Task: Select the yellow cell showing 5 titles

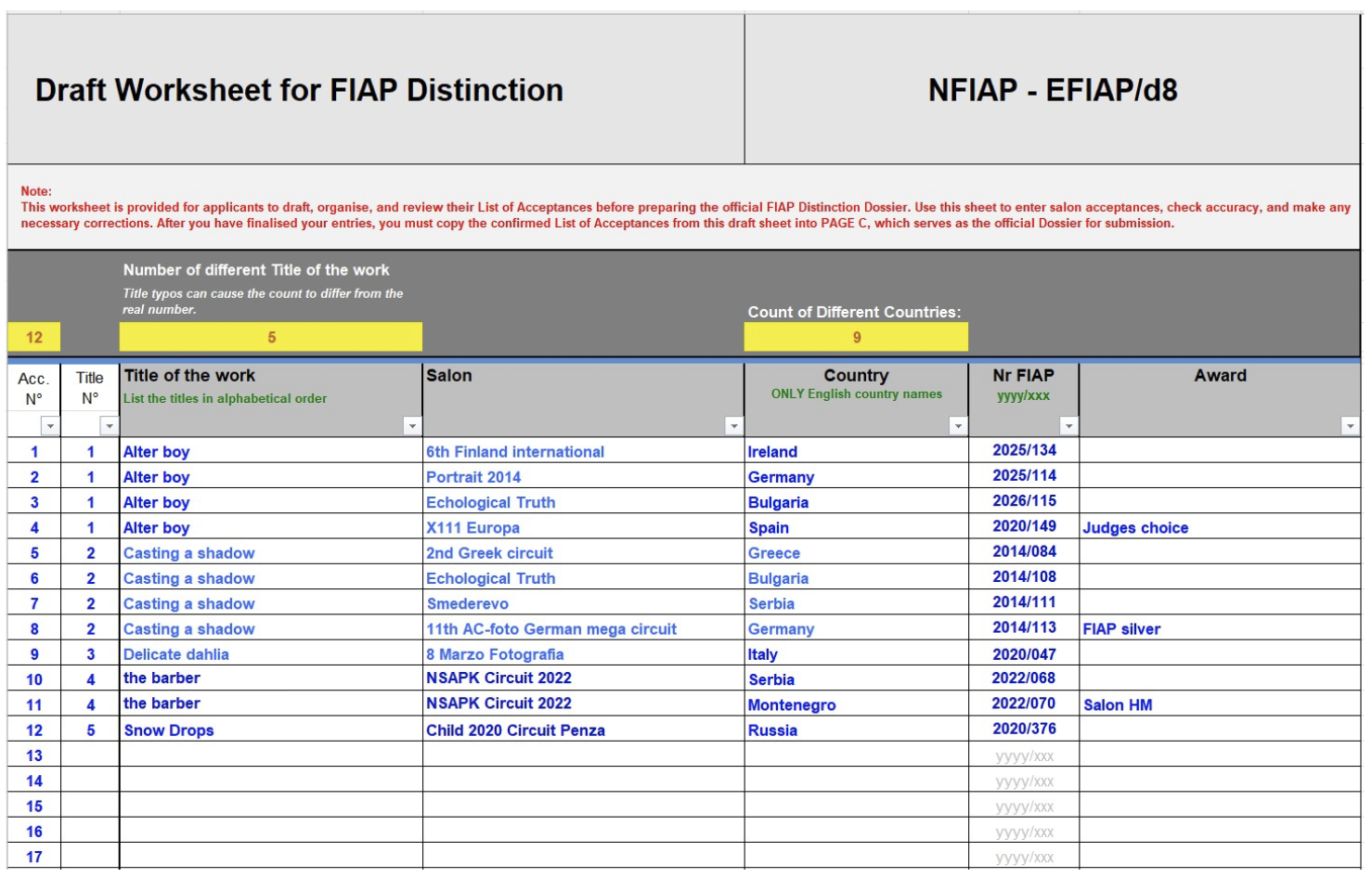Action: click(x=271, y=337)
